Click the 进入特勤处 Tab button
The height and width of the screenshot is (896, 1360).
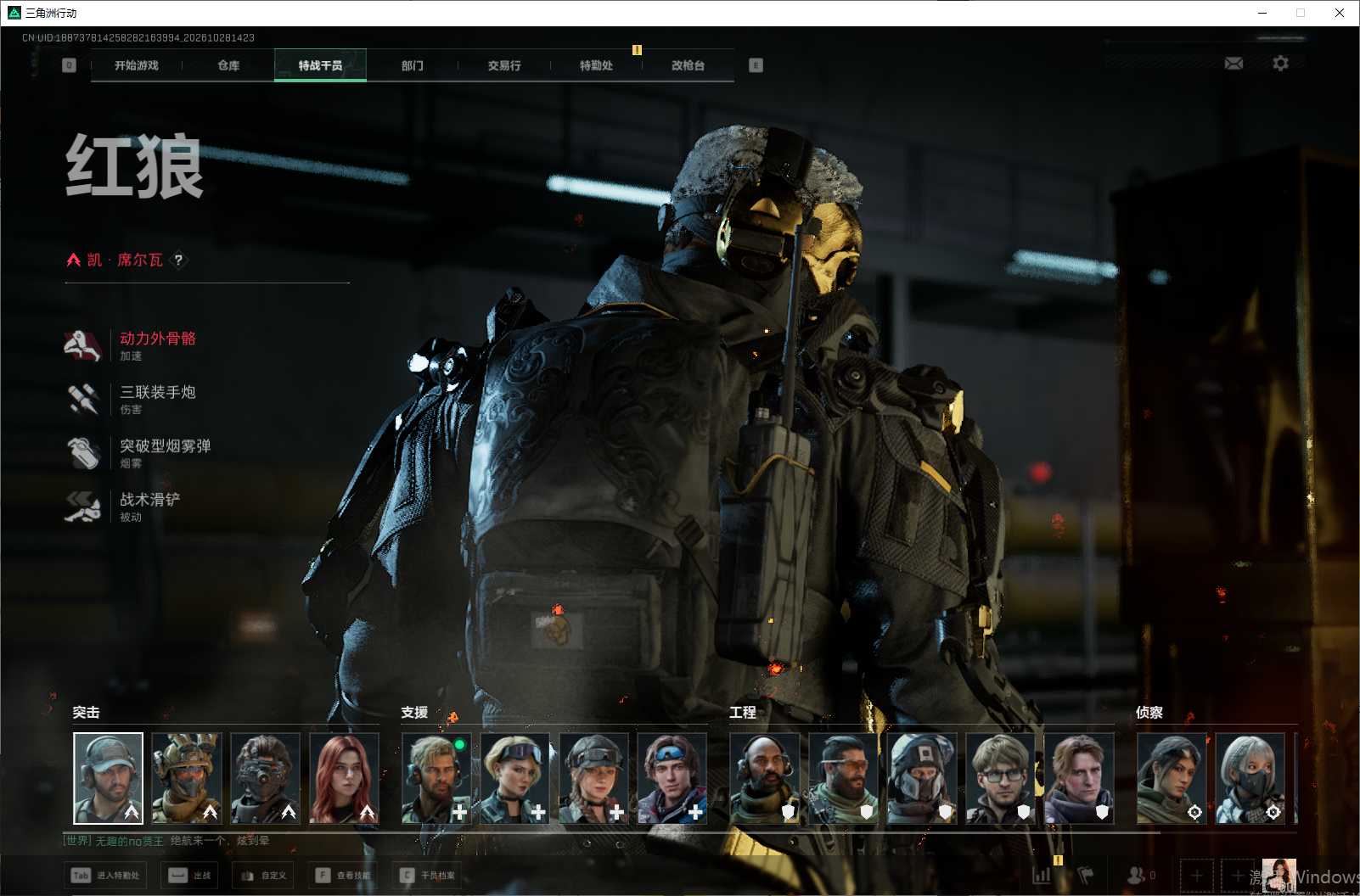105,875
